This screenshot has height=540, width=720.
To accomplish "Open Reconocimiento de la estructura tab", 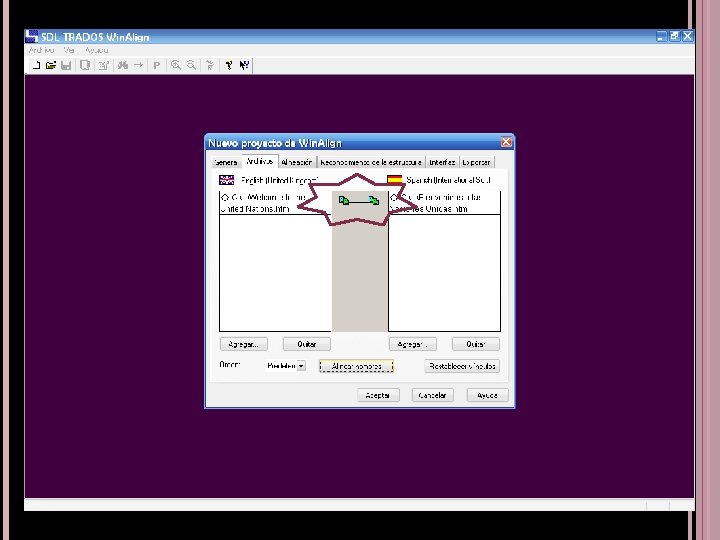I will [371, 162].
